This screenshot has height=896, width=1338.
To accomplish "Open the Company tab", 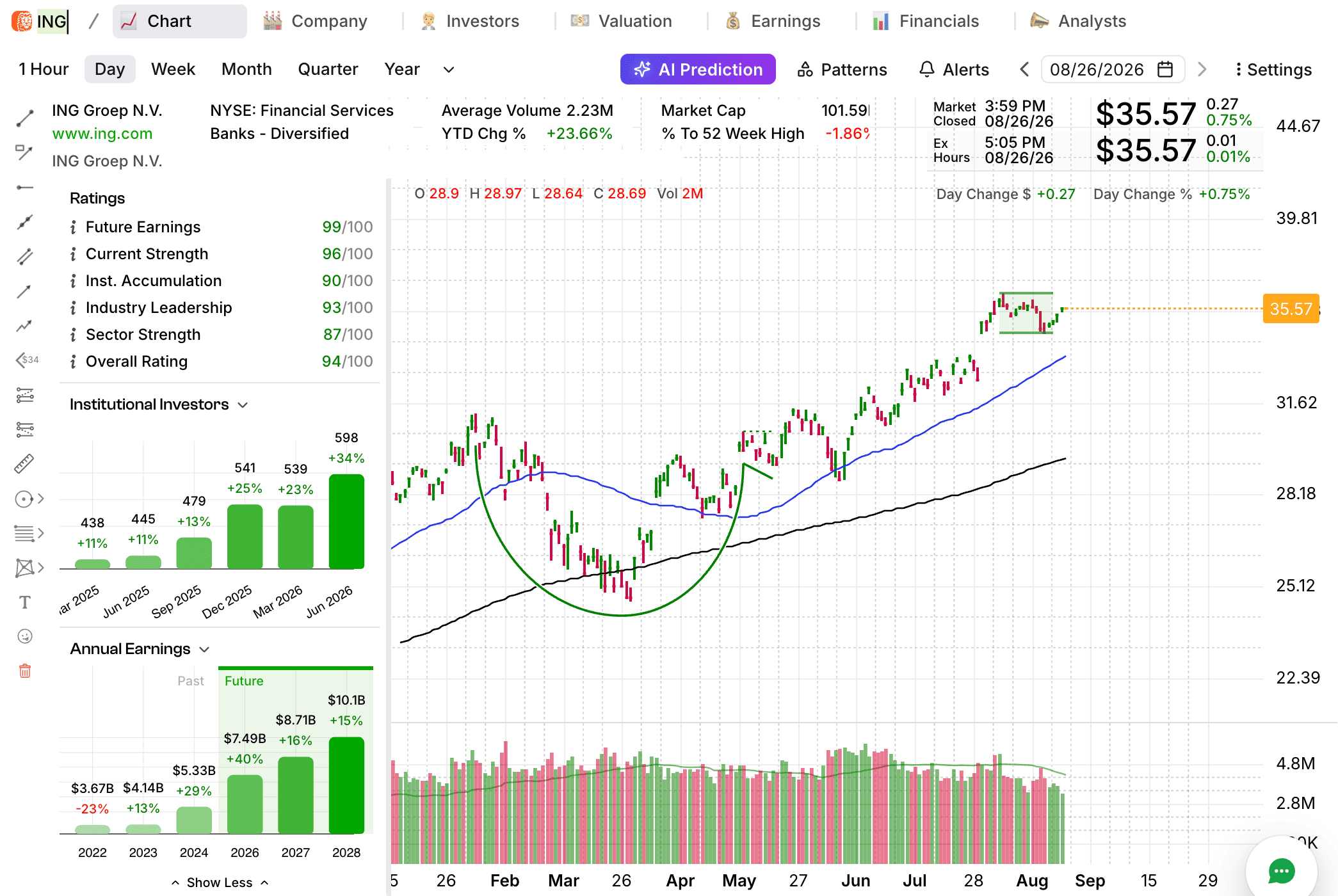I will pos(316,21).
